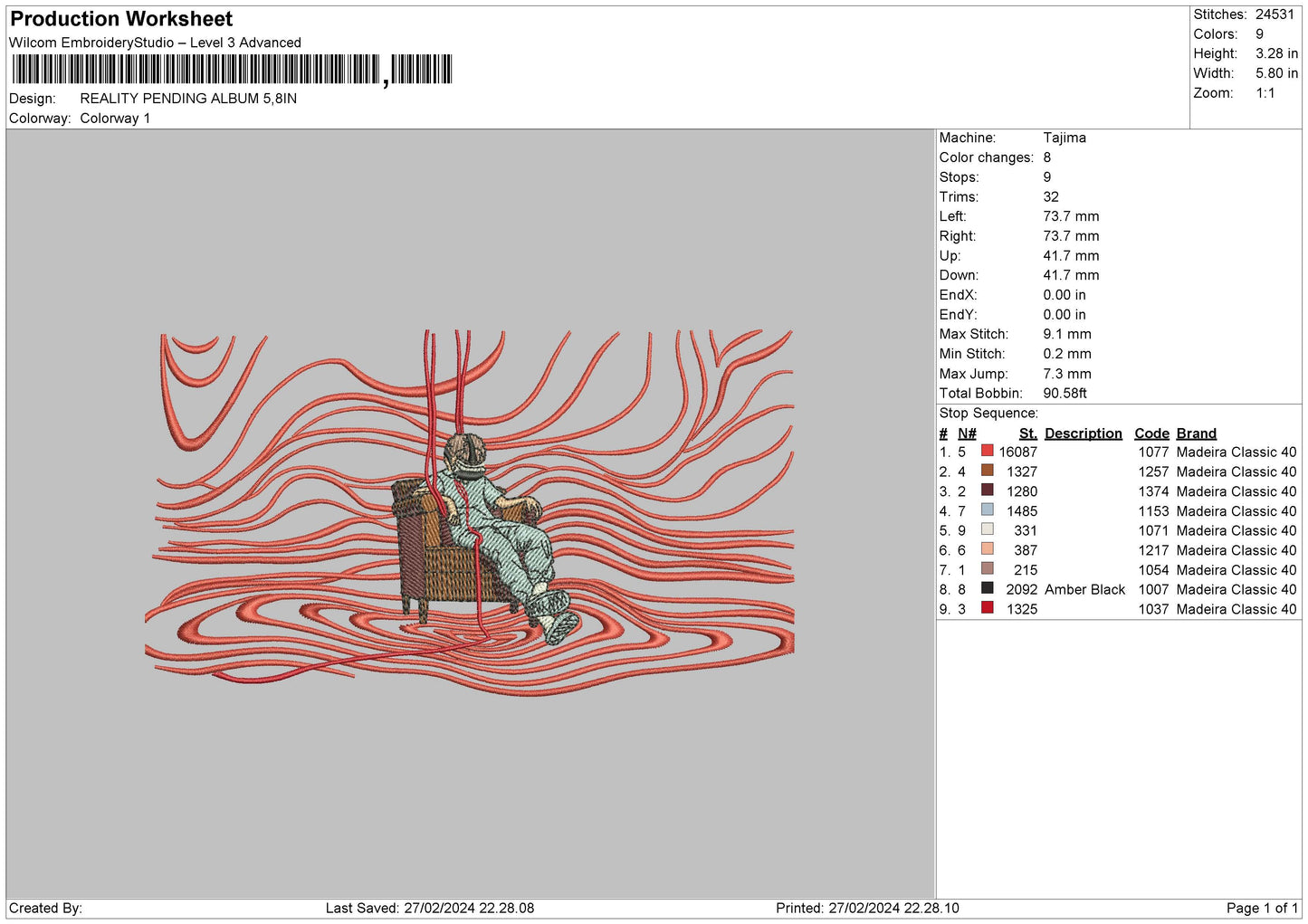Screen dimensions: 1308x924
Task: Click the Max Stitch value 9.1 mm
Action: [1067, 334]
